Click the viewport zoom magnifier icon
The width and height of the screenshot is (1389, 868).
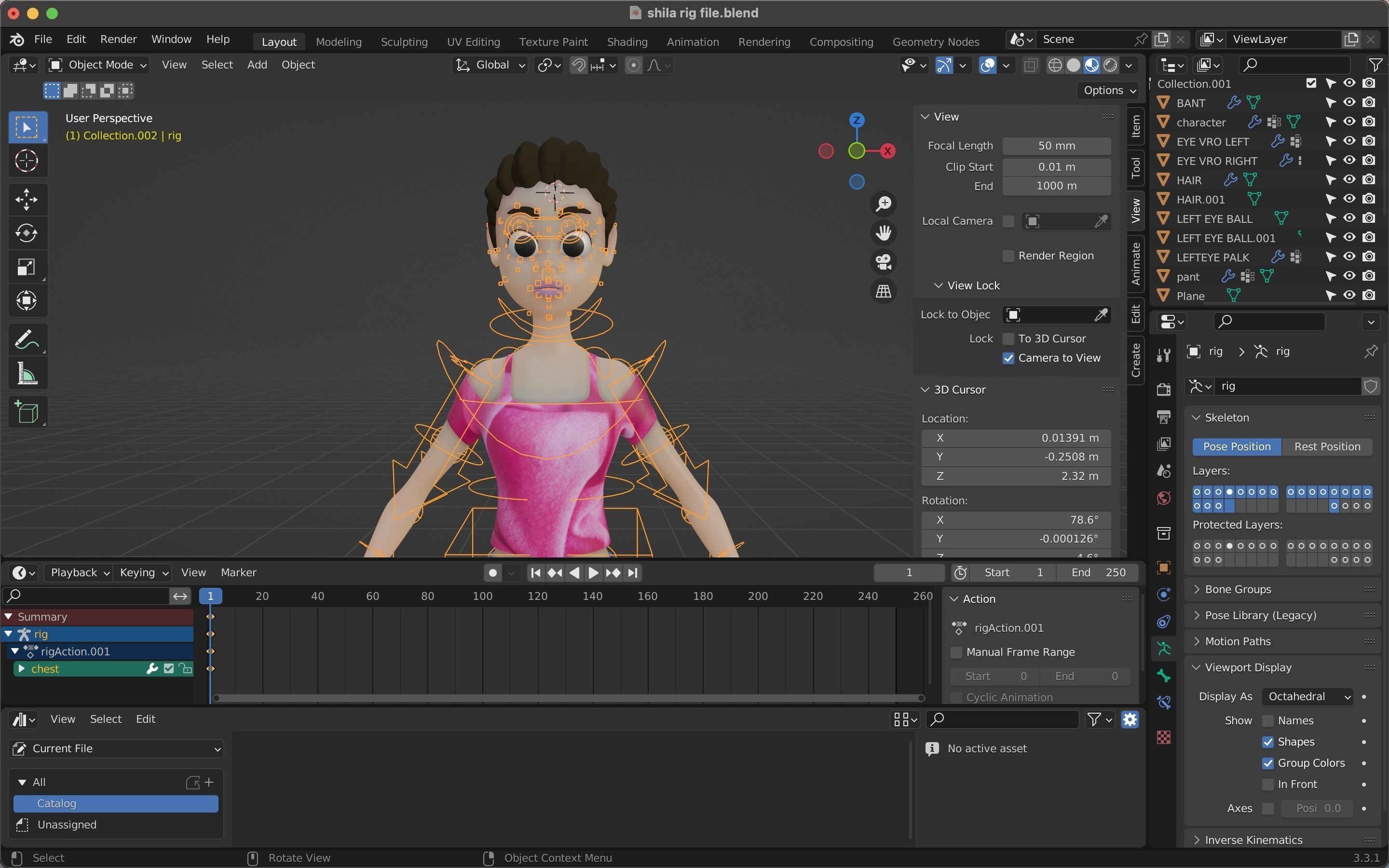click(884, 204)
